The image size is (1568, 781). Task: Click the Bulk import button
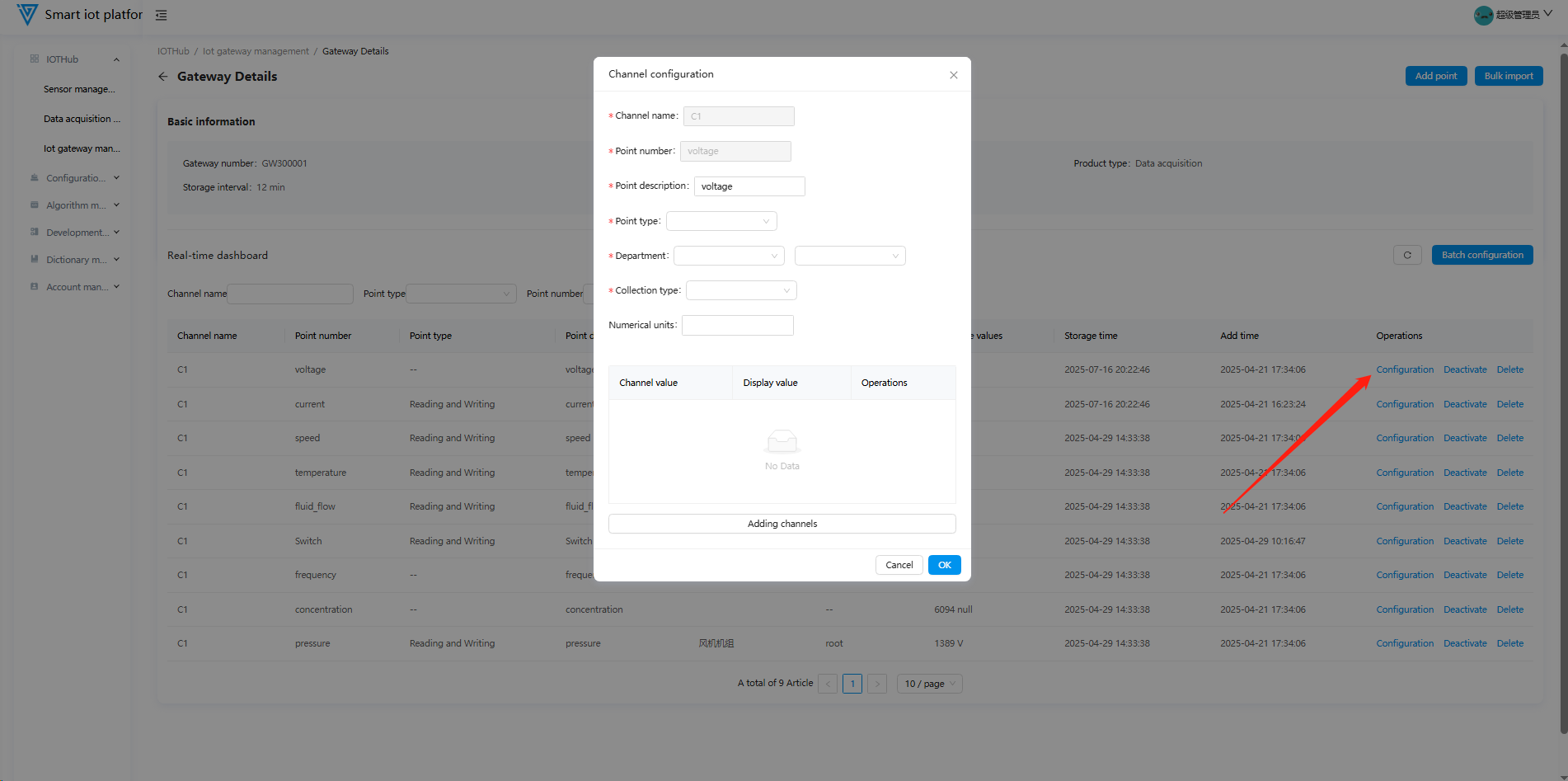click(x=1509, y=76)
